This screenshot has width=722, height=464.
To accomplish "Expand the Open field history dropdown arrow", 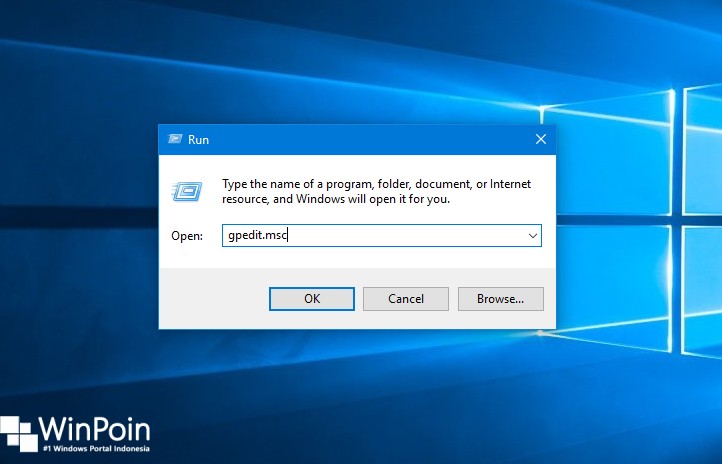I will coord(533,236).
